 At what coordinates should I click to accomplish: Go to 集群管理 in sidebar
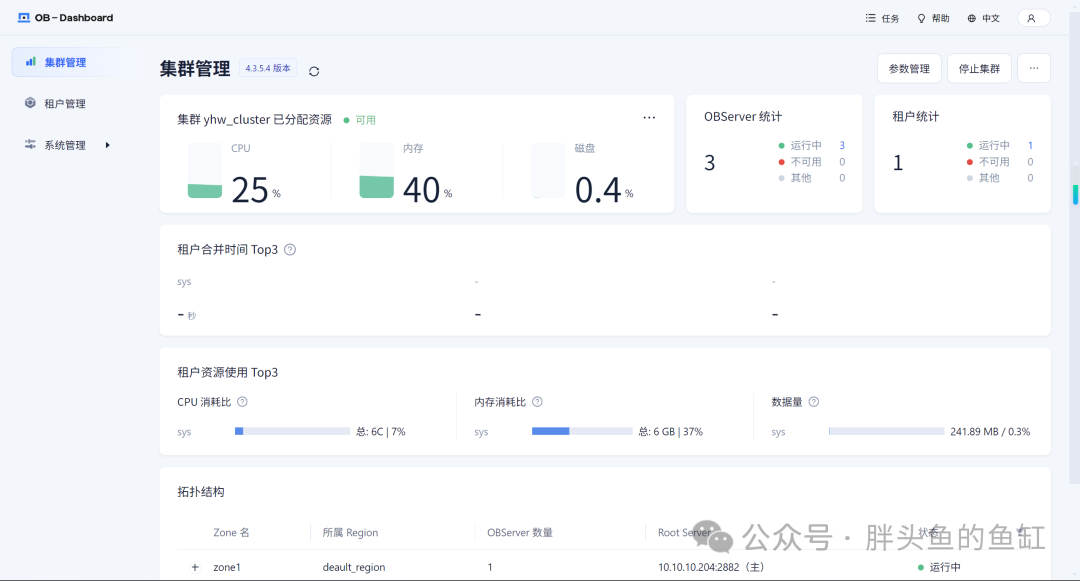point(77,62)
